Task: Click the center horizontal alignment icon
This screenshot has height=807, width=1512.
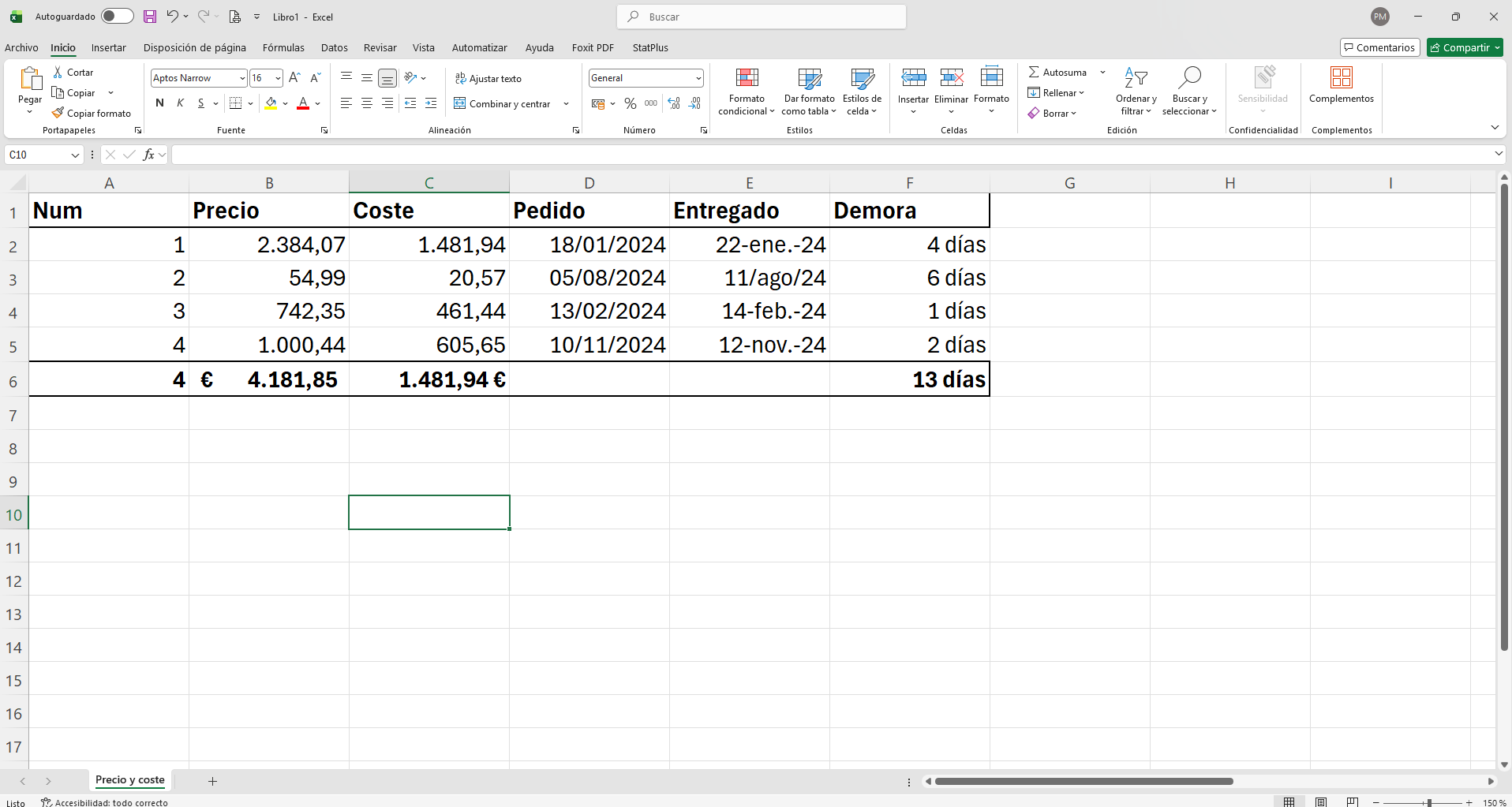Action: pos(367,103)
